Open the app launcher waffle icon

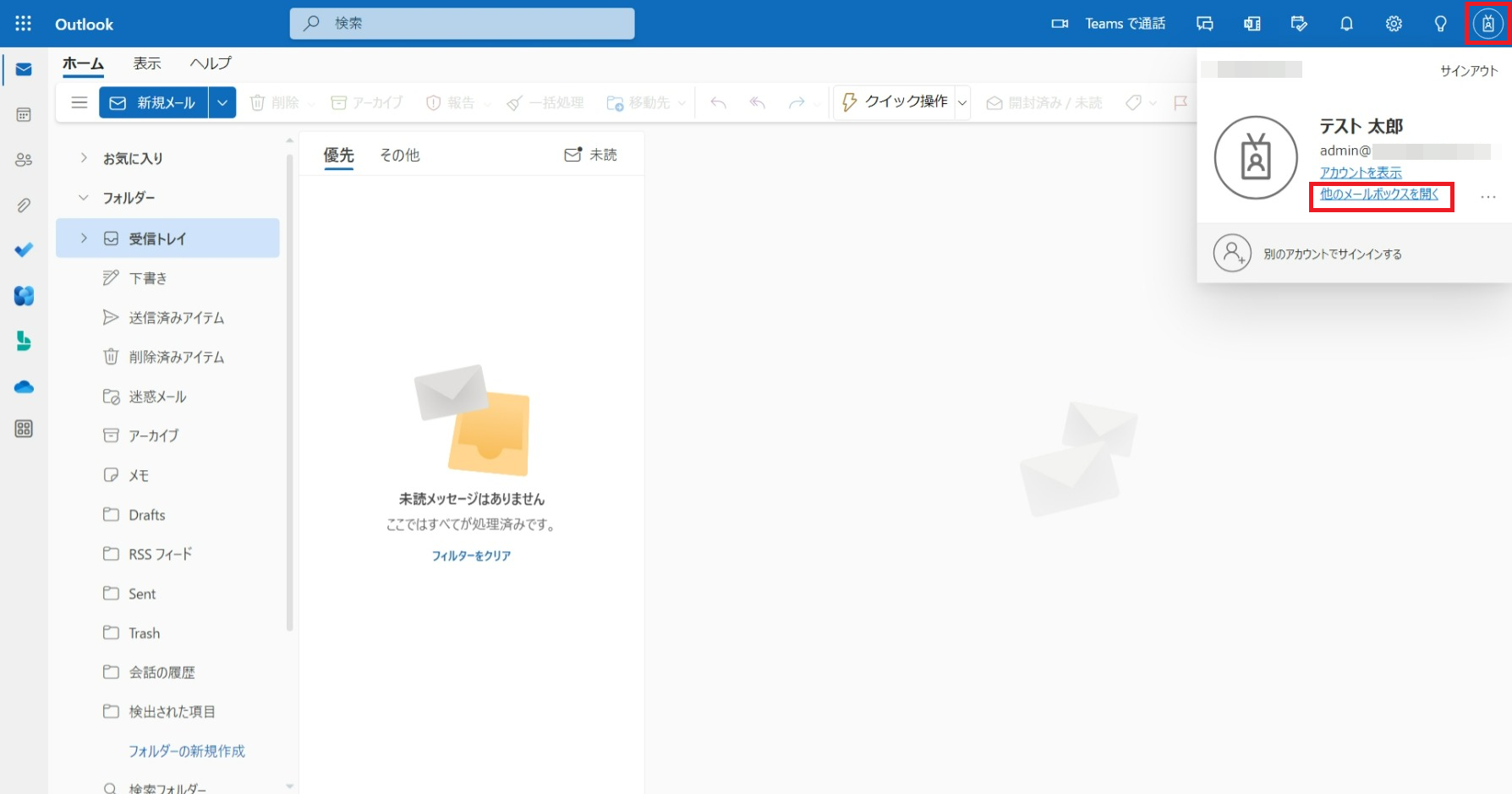click(23, 24)
